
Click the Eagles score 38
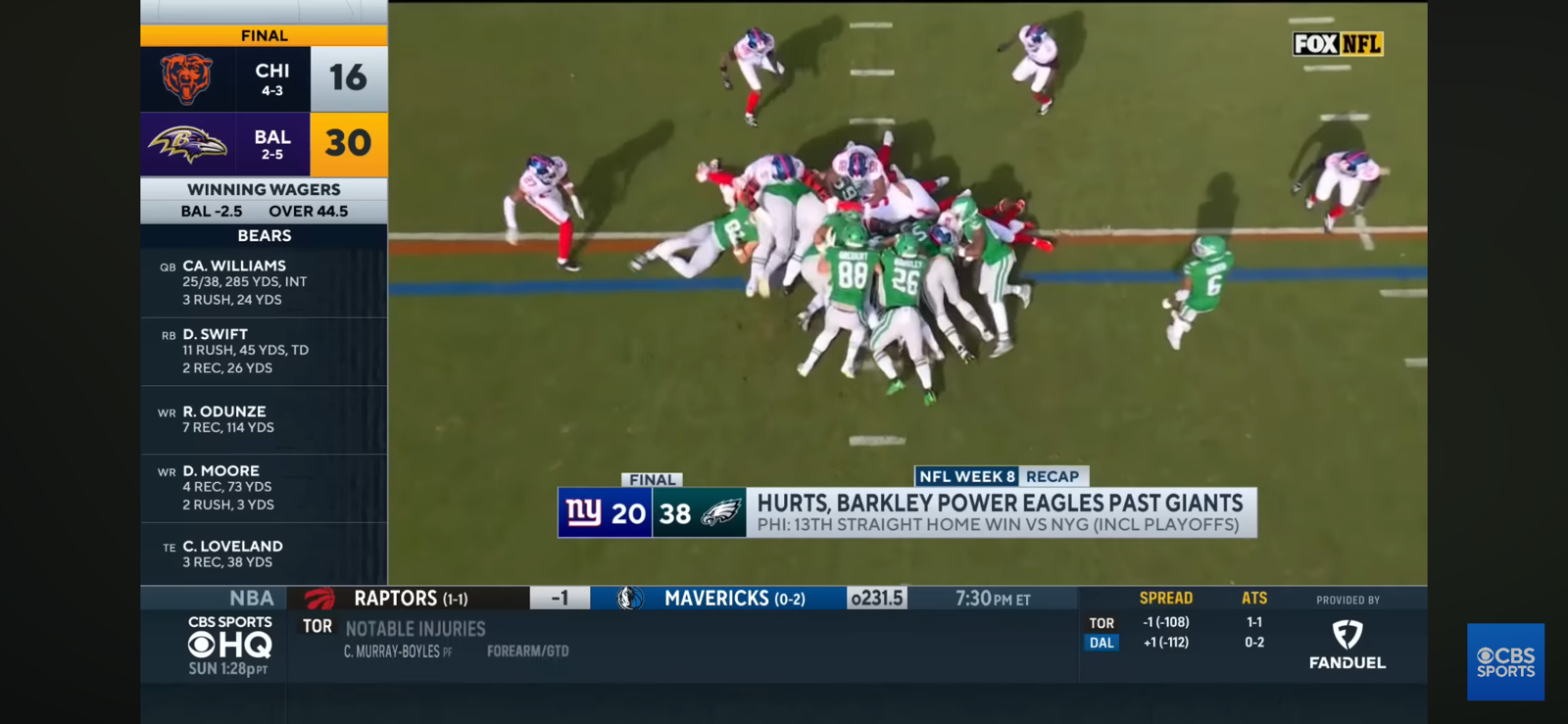click(674, 513)
